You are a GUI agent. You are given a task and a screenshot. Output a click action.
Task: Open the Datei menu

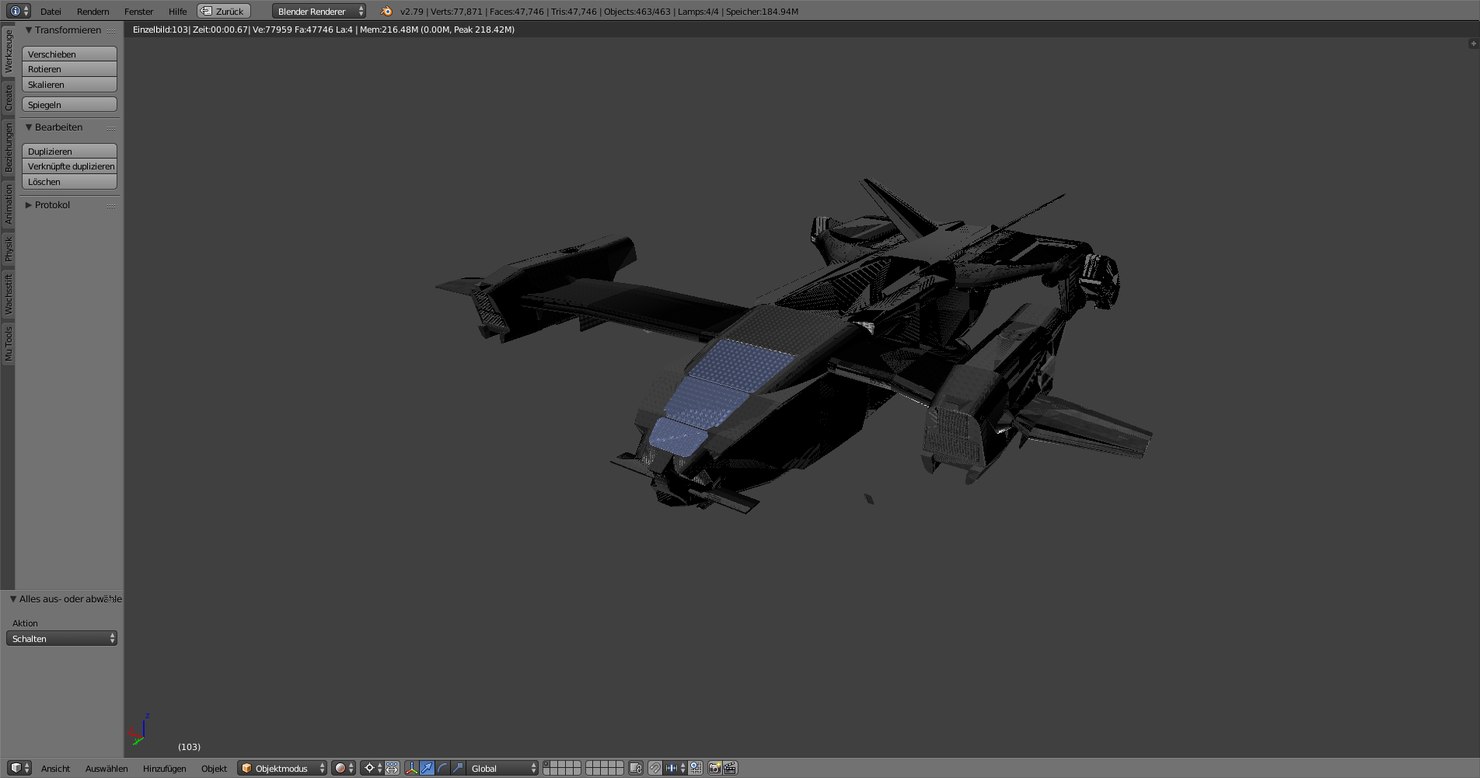coord(50,11)
